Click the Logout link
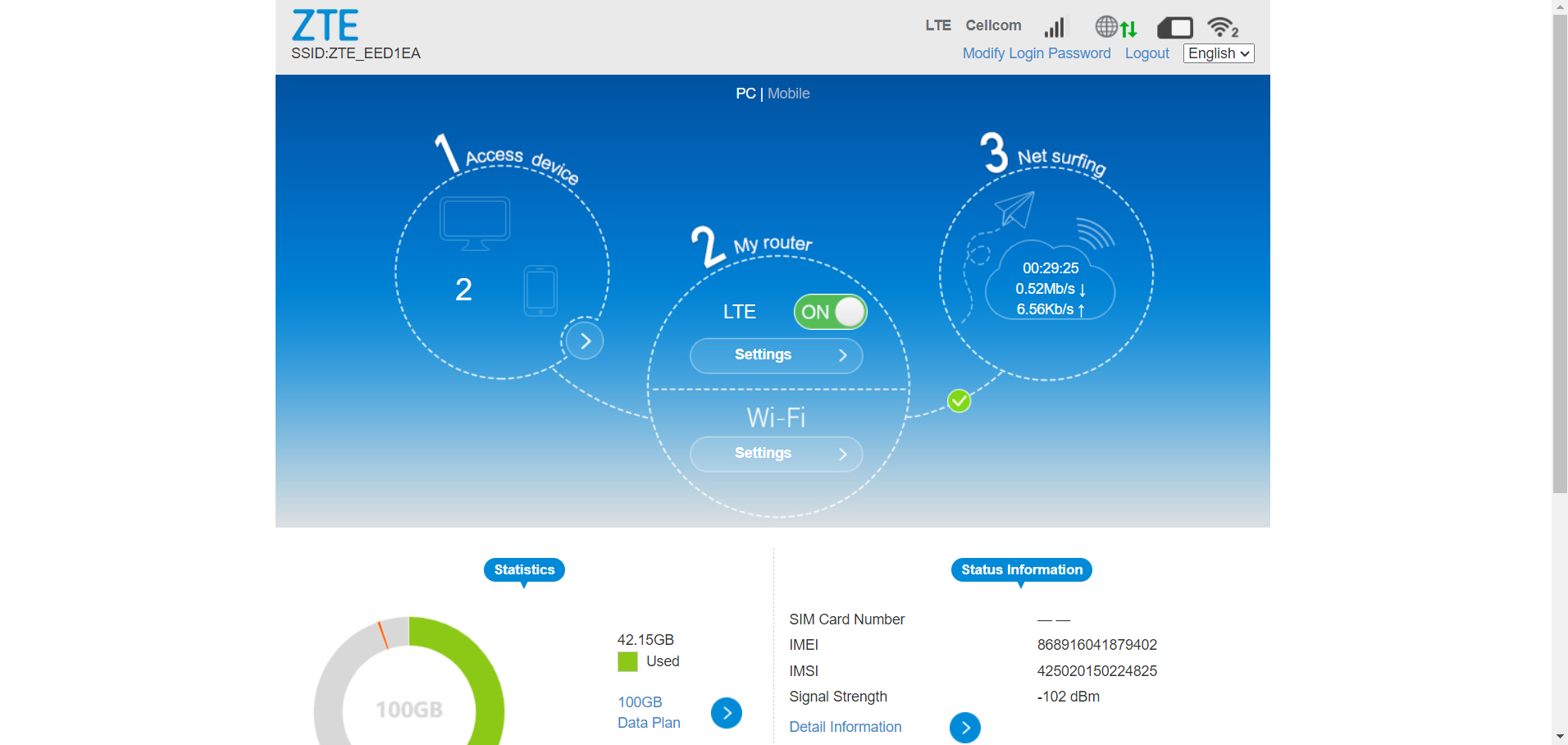 coord(1147,53)
